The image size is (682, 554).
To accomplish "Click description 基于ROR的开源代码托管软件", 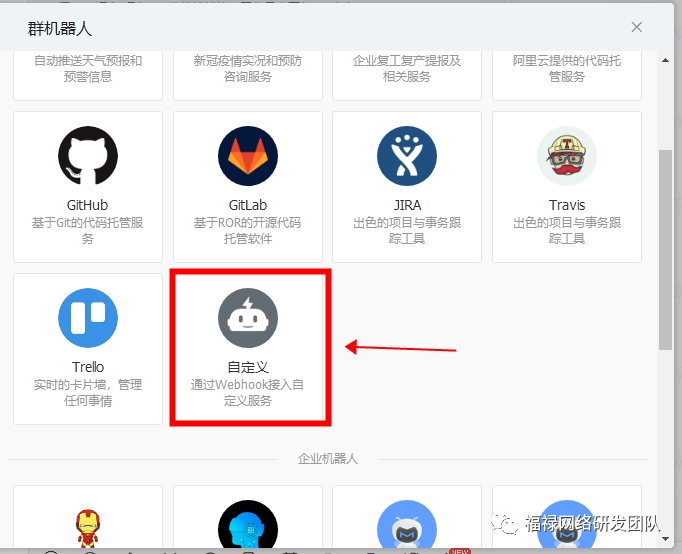I will [x=248, y=230].
